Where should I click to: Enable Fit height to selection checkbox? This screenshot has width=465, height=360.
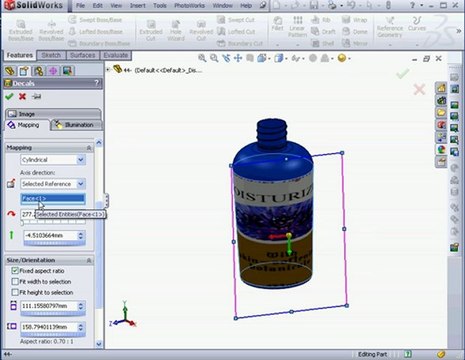pos(15,292)
